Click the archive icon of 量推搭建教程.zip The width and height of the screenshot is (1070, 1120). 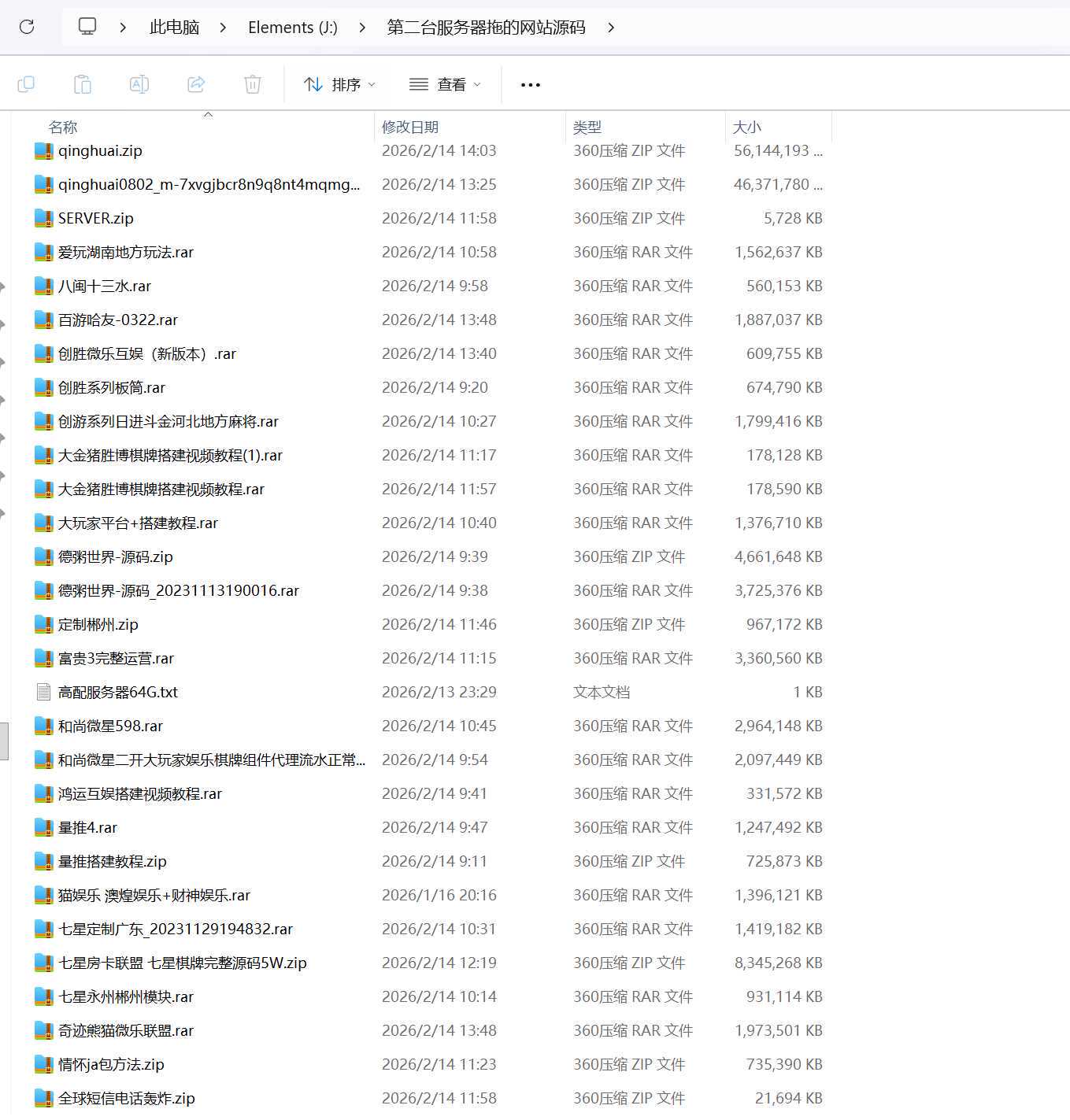[x=44, y=862]
